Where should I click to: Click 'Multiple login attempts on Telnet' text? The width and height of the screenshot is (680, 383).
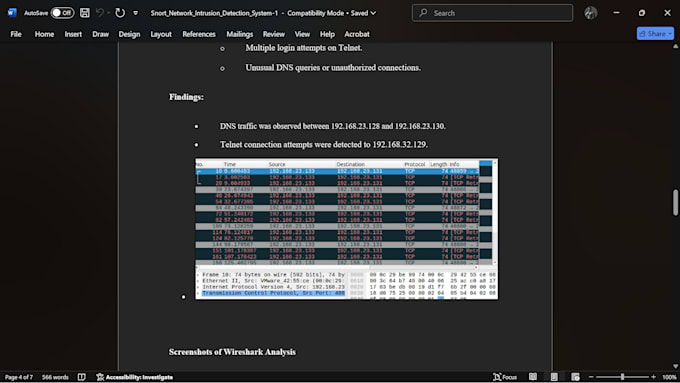click(304, 48)
